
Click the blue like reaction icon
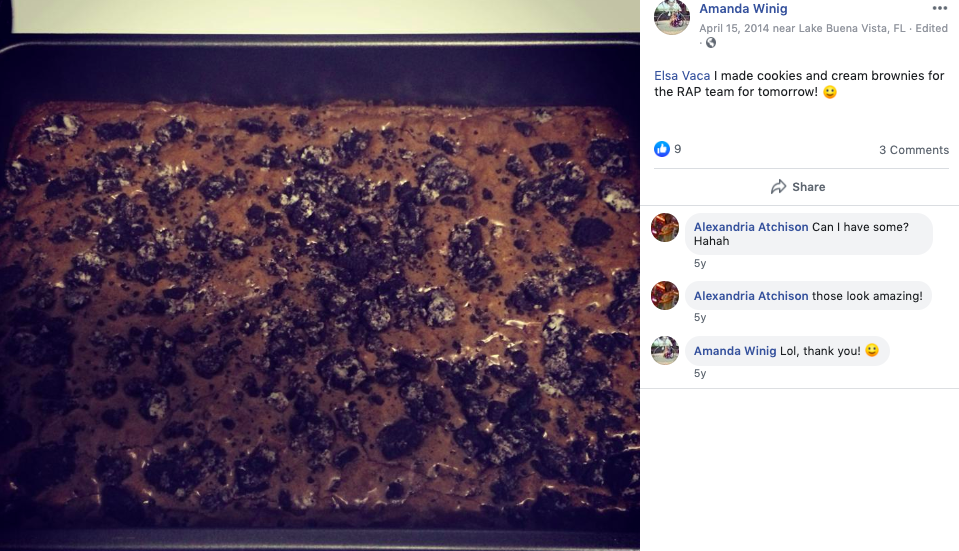662,149
